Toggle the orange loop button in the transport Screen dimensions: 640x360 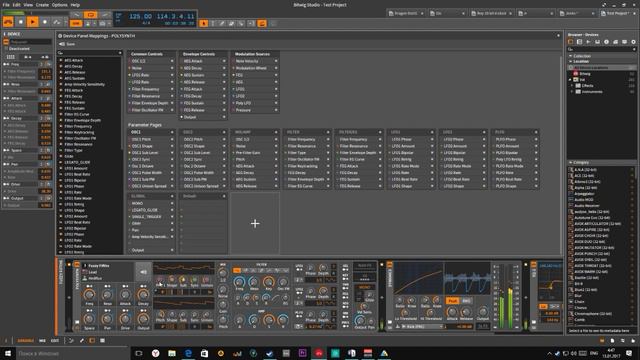(91, 15)
